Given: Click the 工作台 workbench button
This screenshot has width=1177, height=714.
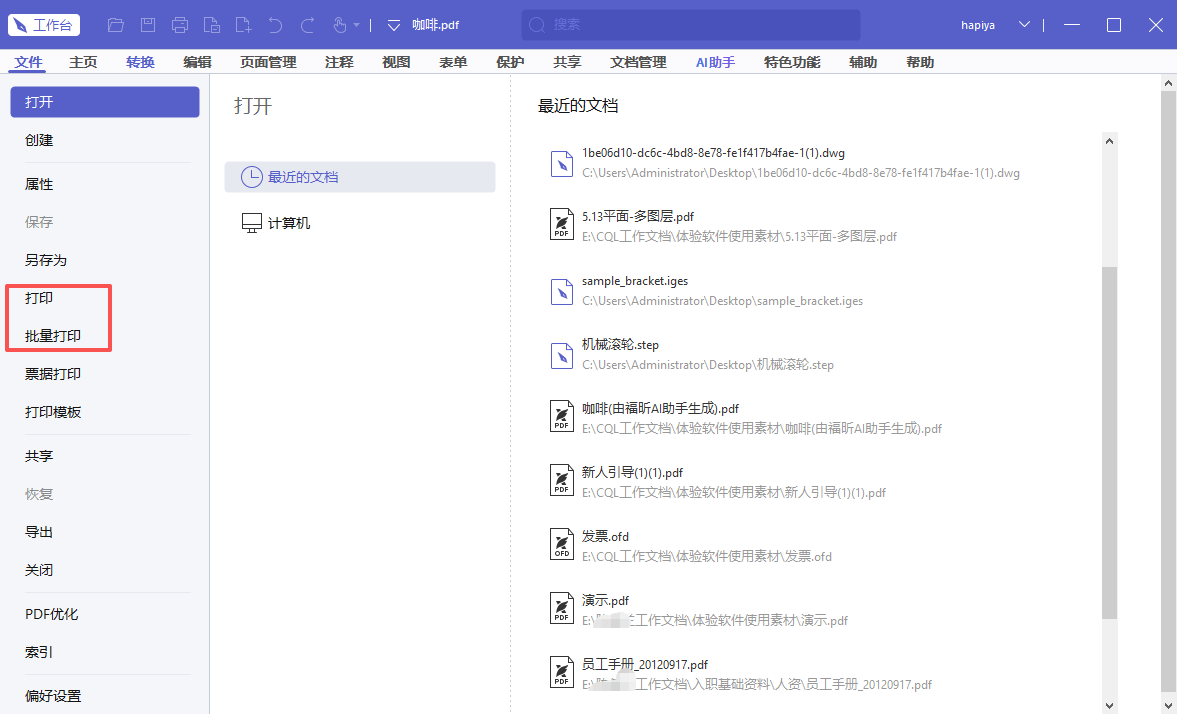Looking at the screenshot, I should [44, 25].
